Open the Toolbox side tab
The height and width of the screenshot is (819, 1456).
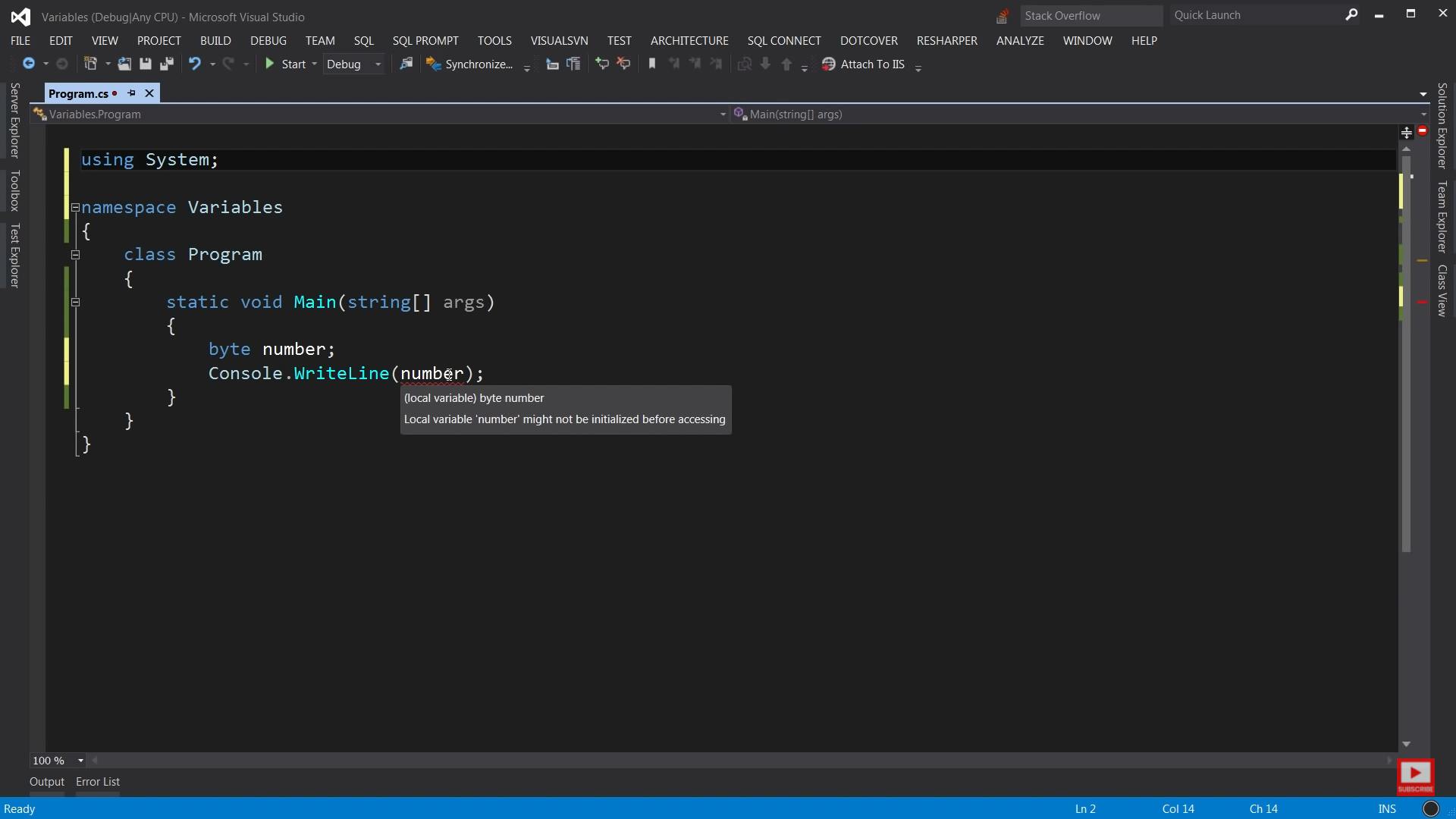click(14, 190)
